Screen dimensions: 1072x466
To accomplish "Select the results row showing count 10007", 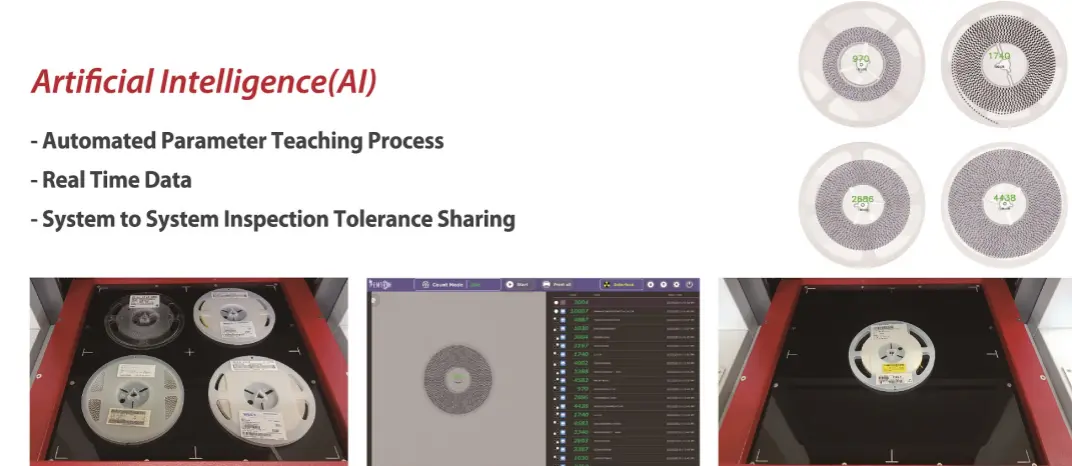I will [620, 311].
